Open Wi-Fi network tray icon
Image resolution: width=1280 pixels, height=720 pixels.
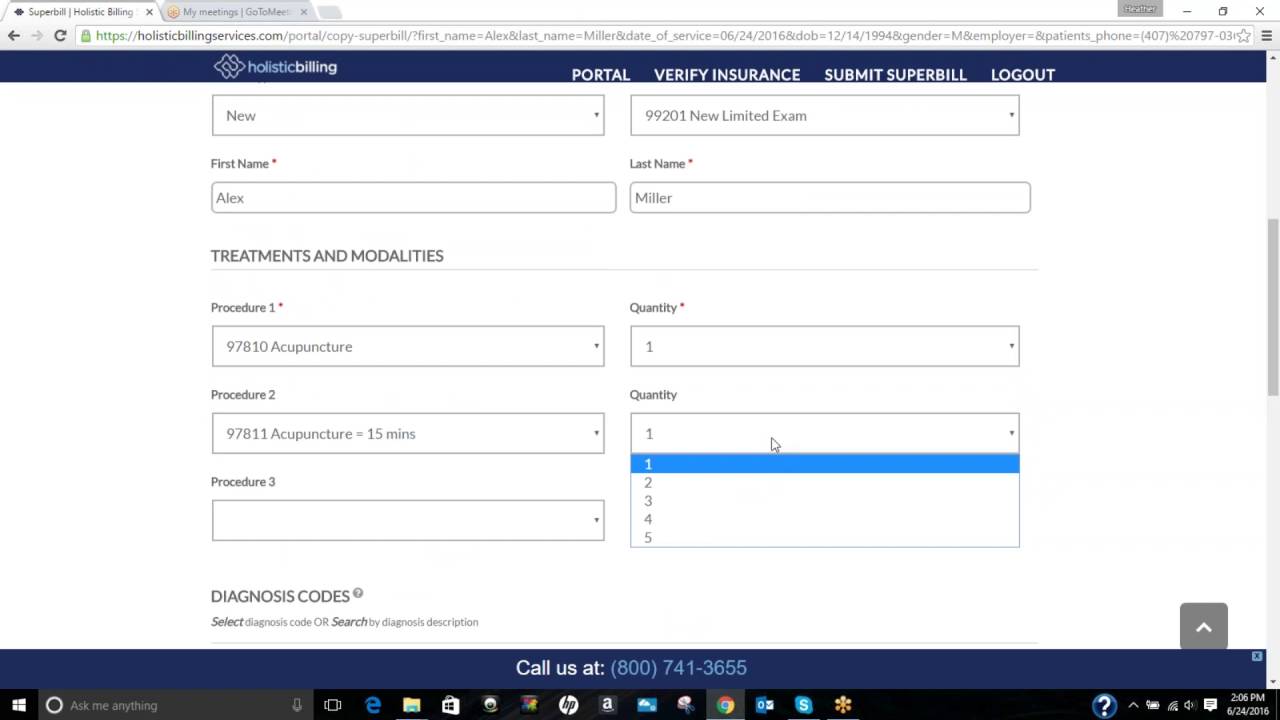1172,705
